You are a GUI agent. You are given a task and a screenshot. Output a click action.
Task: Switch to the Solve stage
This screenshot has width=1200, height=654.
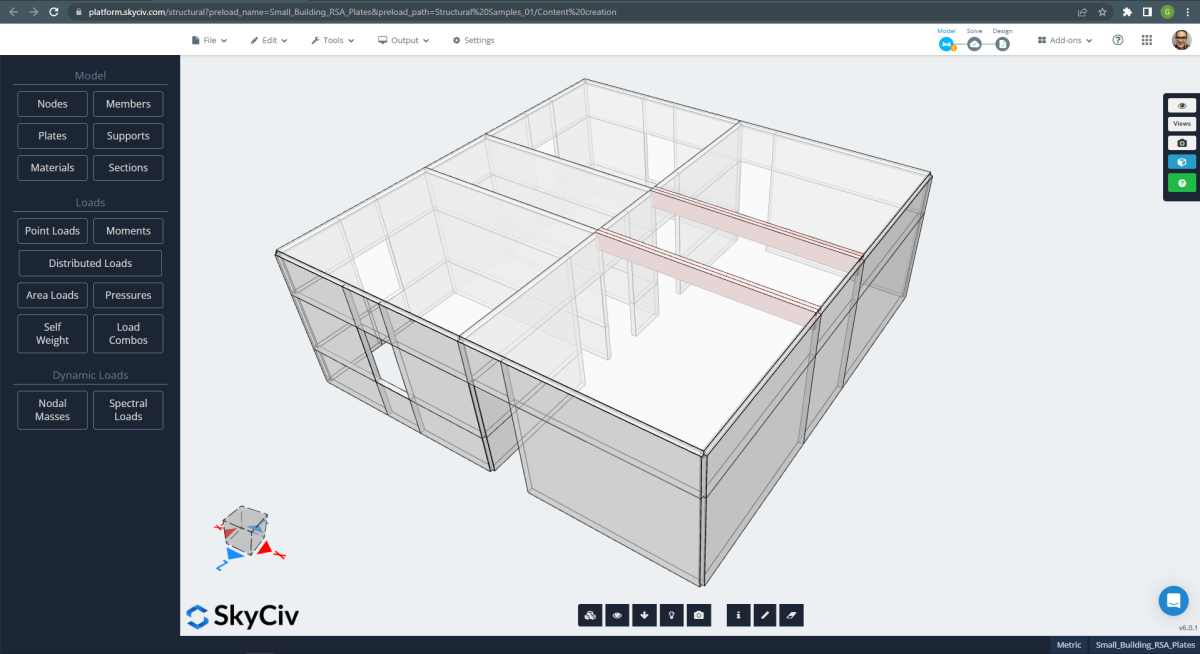(x=974, y=44)
